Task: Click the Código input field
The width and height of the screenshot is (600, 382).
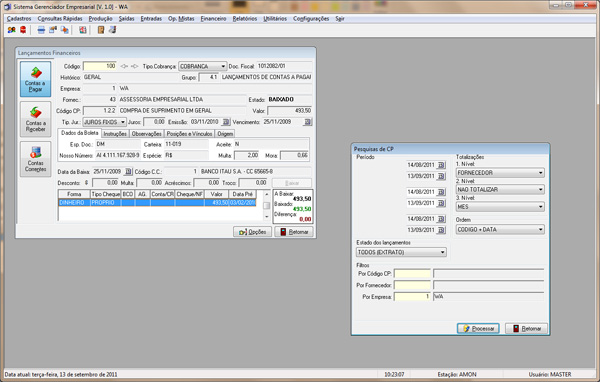Action: point(100,66)
